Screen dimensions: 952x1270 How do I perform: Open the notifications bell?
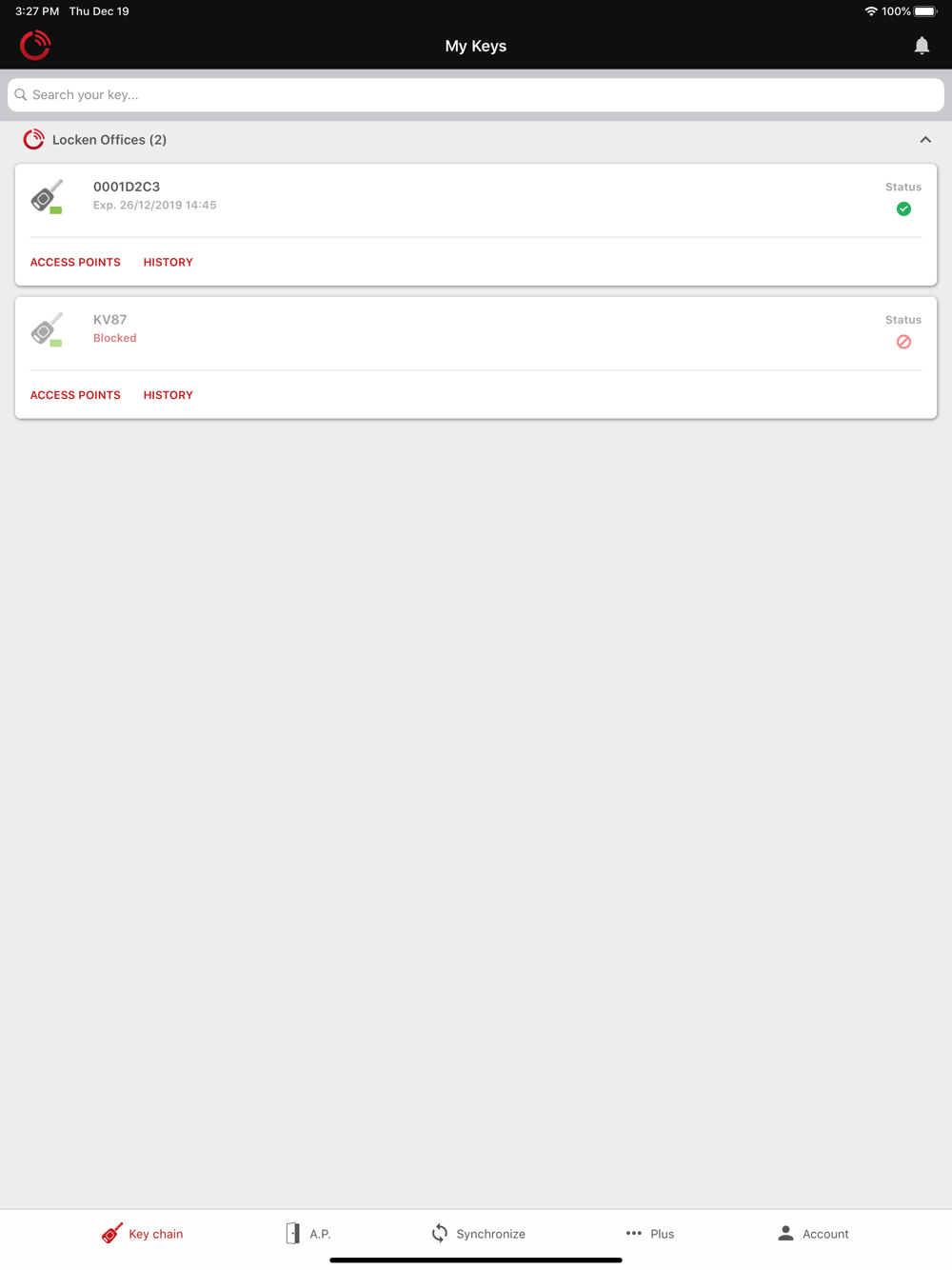(922, 46)
